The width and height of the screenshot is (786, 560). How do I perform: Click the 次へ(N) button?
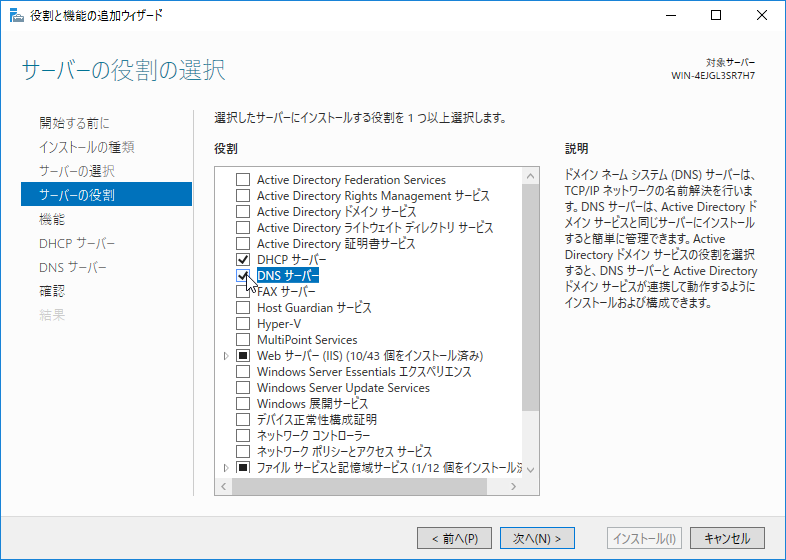pyautogui.click(x=537, y=538)
